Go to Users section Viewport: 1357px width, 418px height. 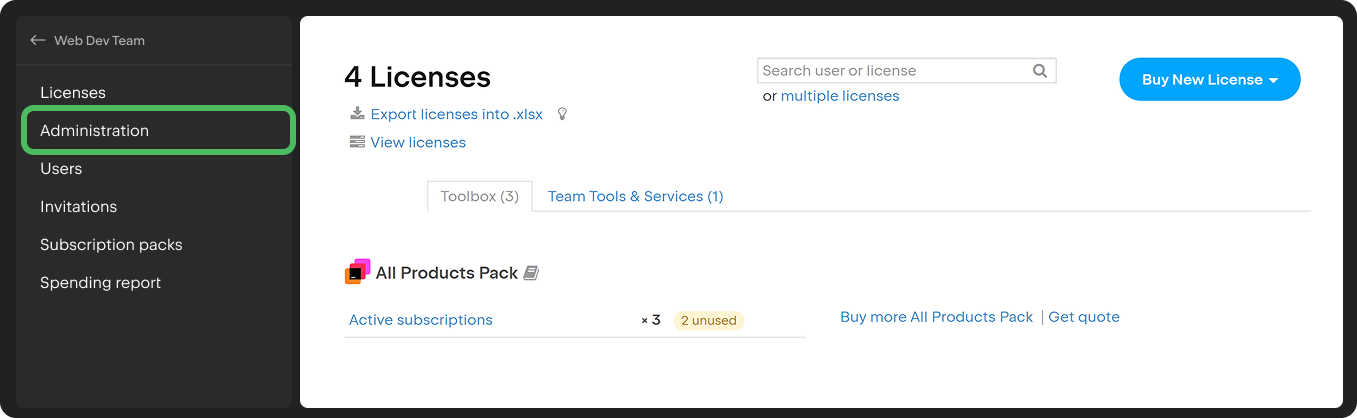(x=61, y=169)
